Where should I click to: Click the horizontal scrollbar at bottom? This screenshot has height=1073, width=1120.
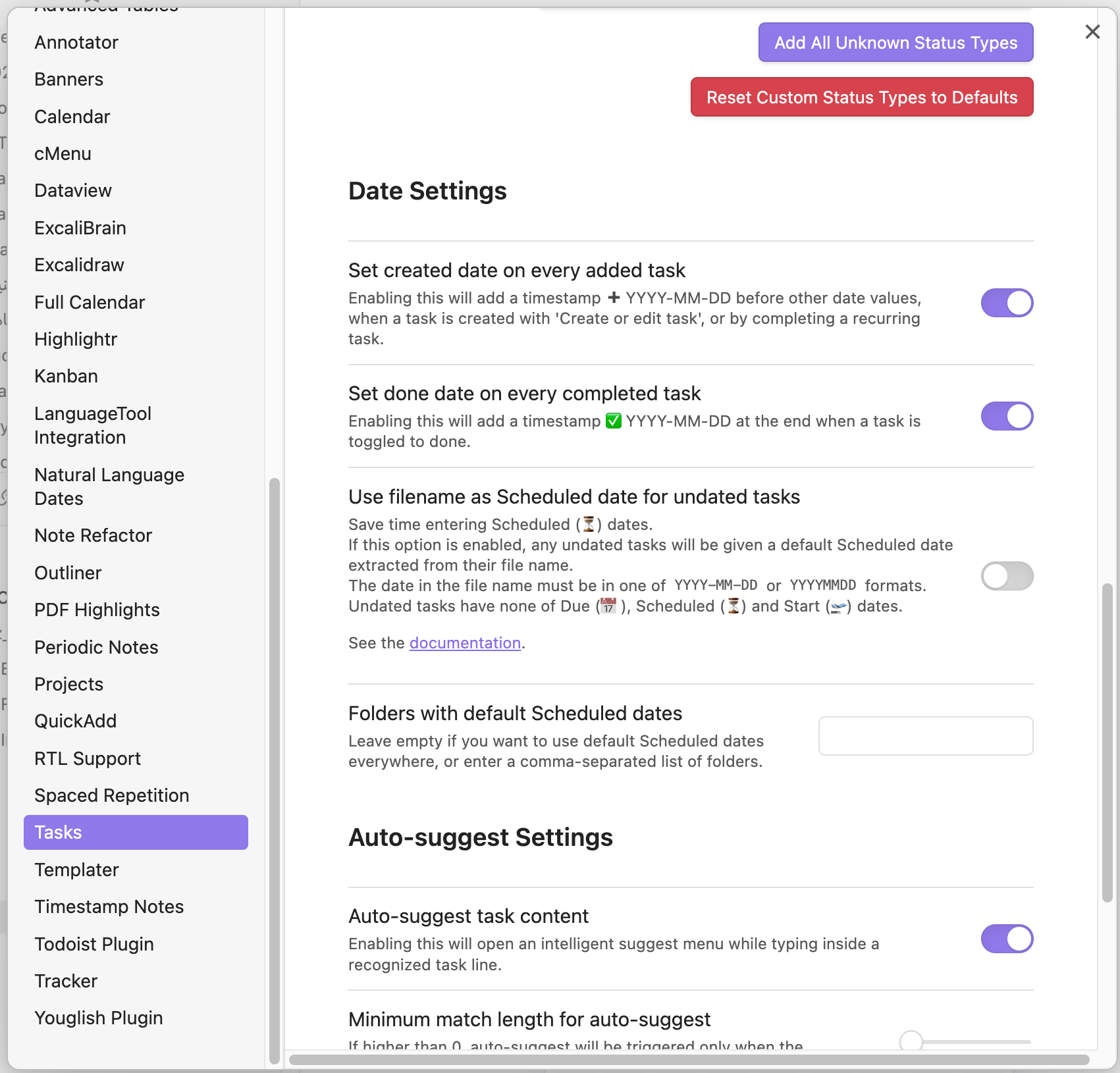689,1060
